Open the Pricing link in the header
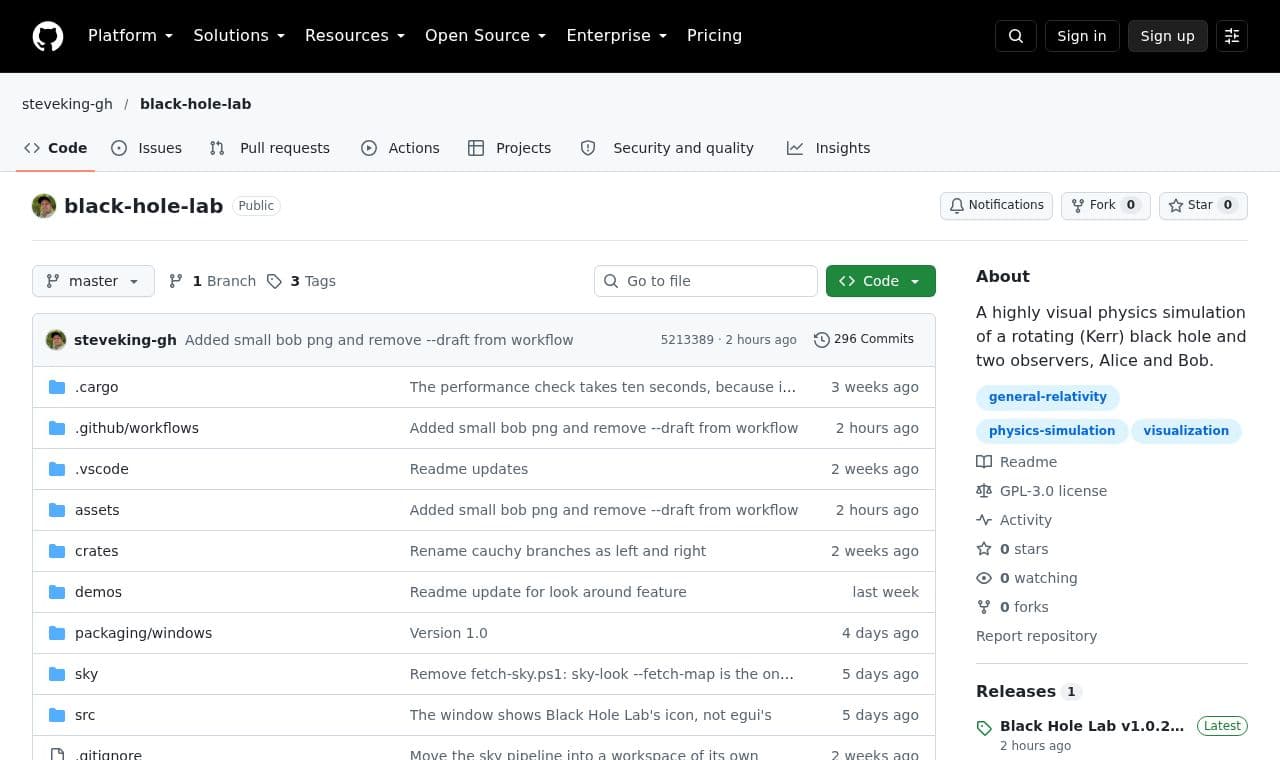 tap(714, 36)
